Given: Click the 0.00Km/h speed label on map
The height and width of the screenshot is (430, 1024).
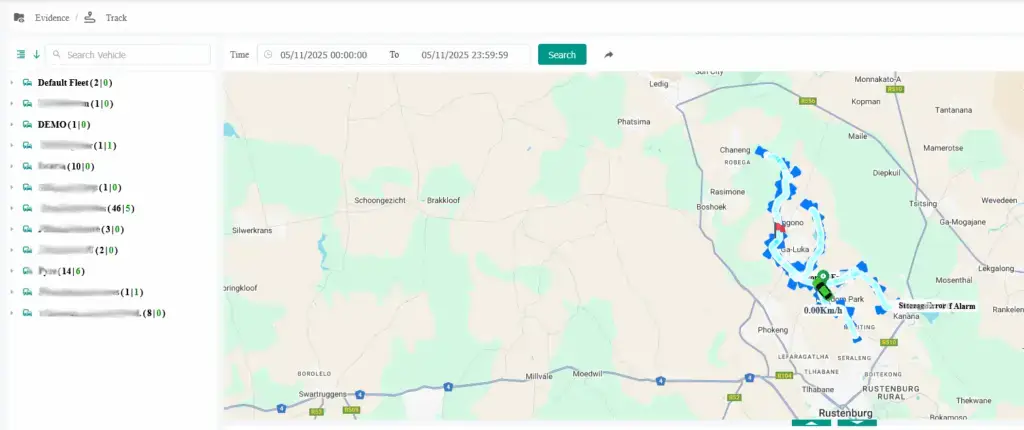Looking at the screenshot, I should [x=823, y=311].
